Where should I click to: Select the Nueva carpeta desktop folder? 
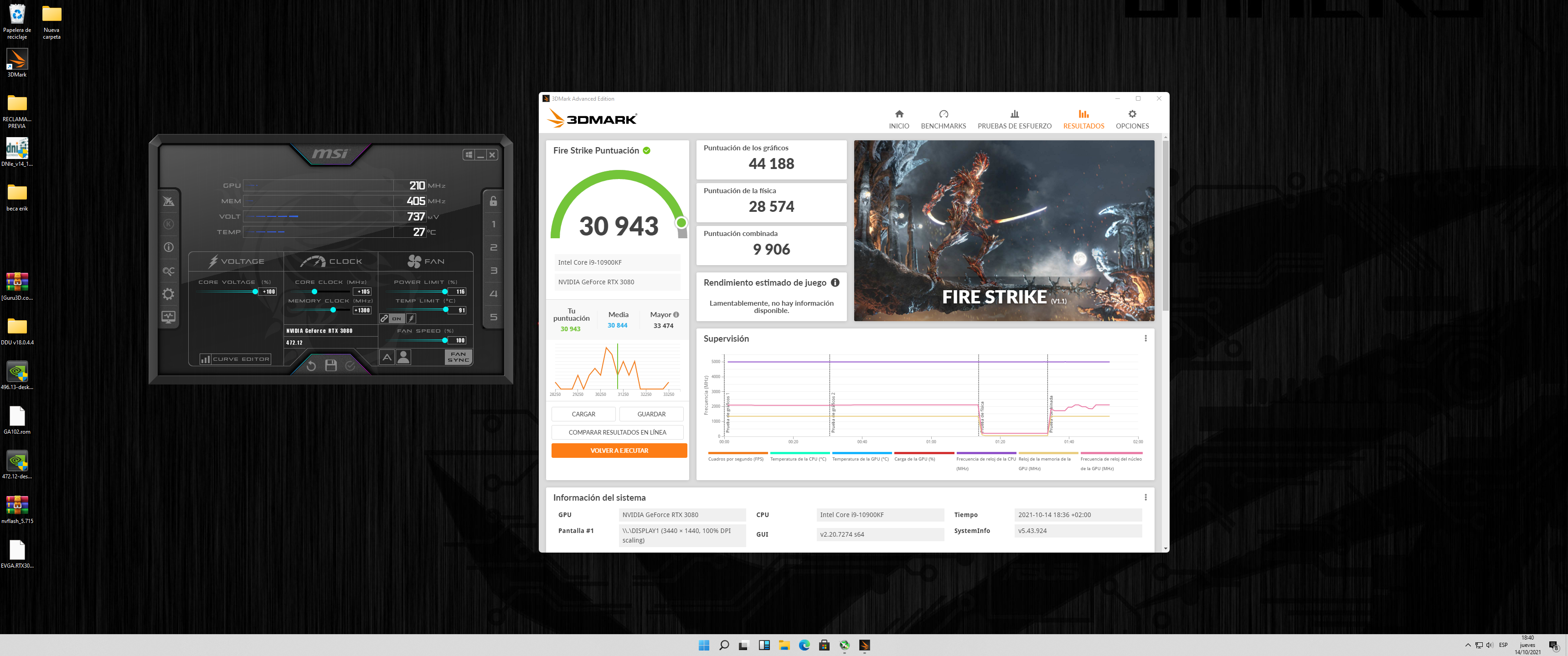pos(52,21)
